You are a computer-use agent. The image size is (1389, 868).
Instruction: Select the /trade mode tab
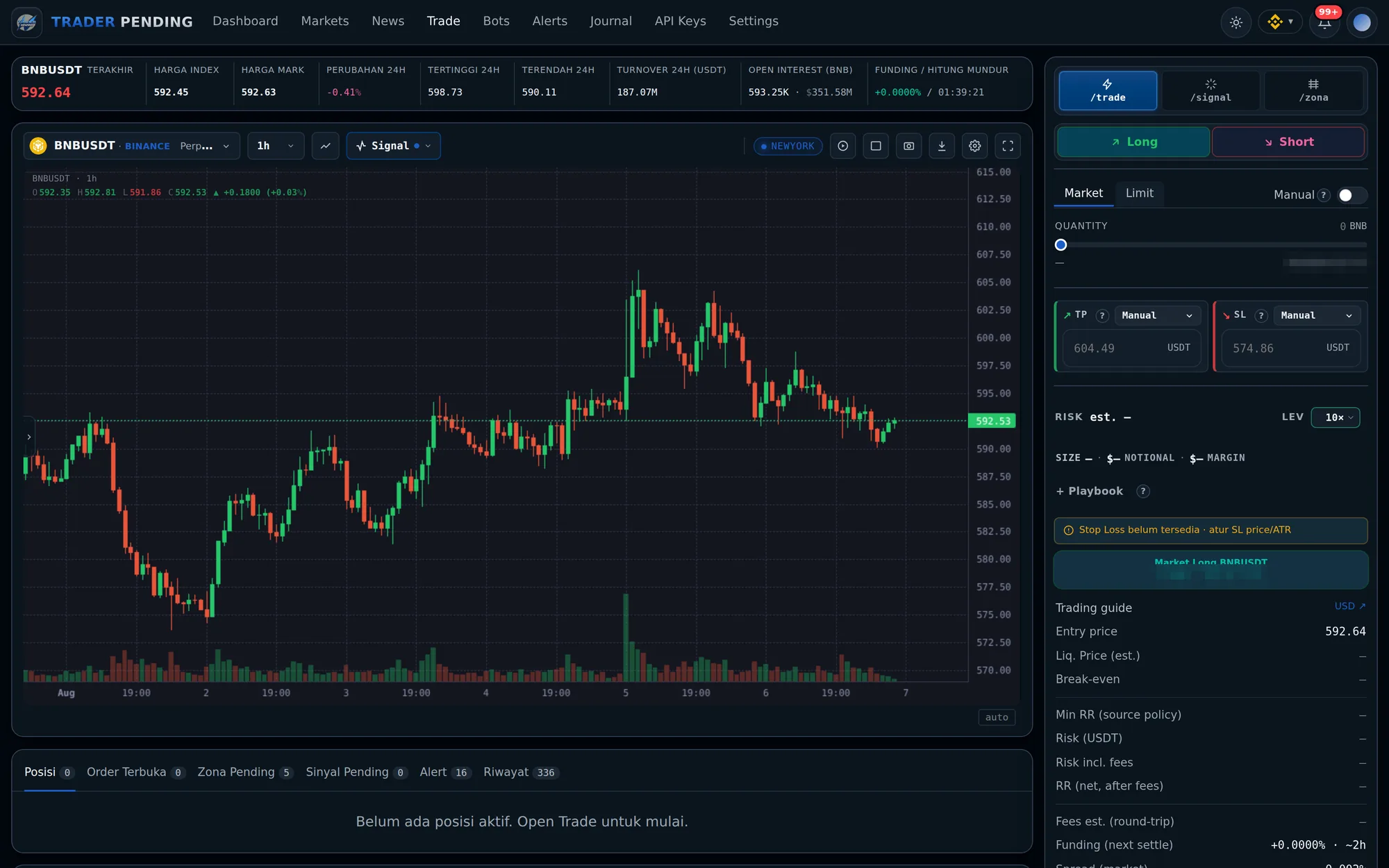pyautogui.click(x=1108, y=90)
